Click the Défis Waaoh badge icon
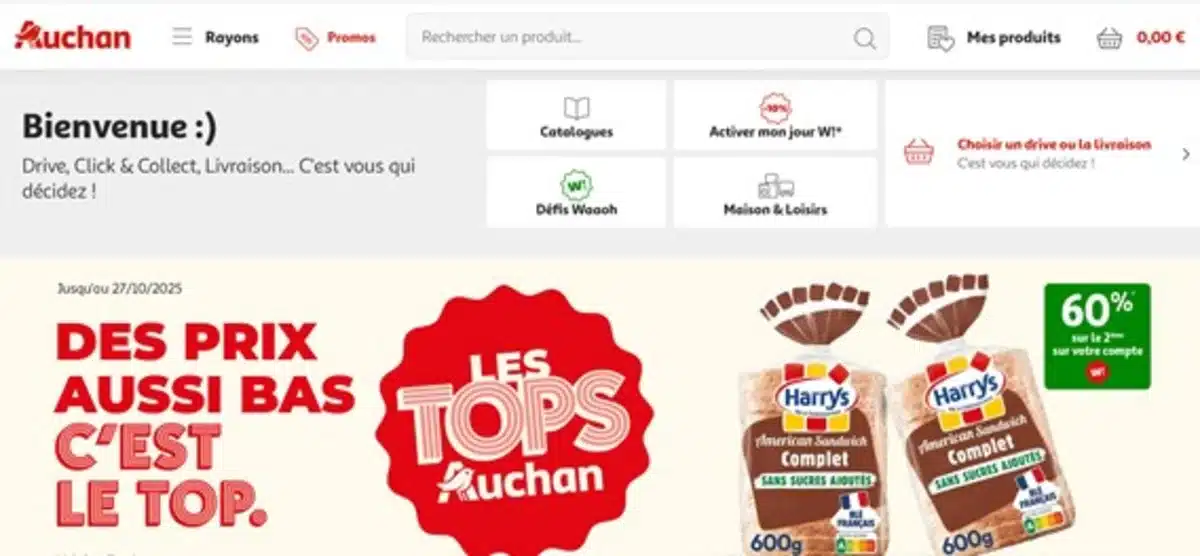 coord(576,185)
